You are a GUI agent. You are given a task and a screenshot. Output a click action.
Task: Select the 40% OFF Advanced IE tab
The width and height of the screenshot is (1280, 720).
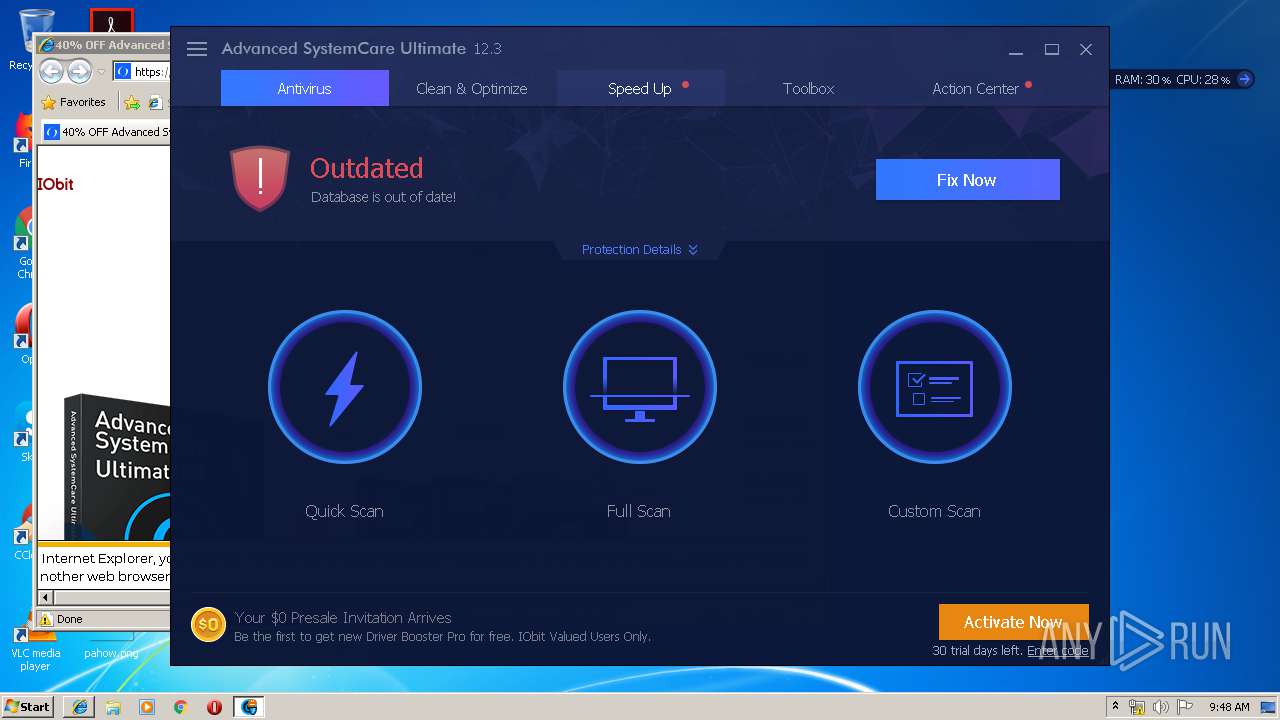(107, 131)
